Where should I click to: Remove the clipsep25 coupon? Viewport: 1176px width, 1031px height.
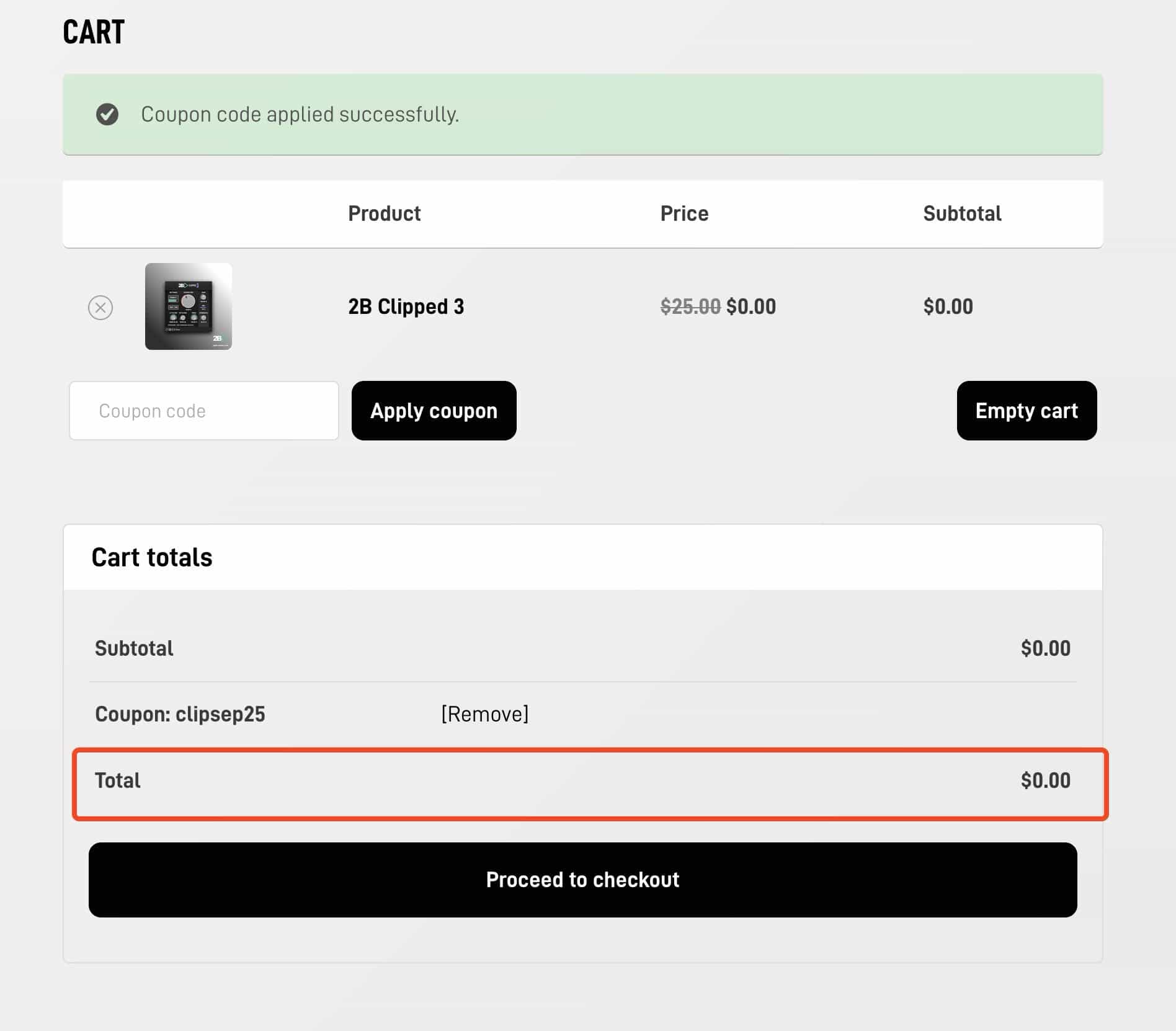tap(484, 714)
